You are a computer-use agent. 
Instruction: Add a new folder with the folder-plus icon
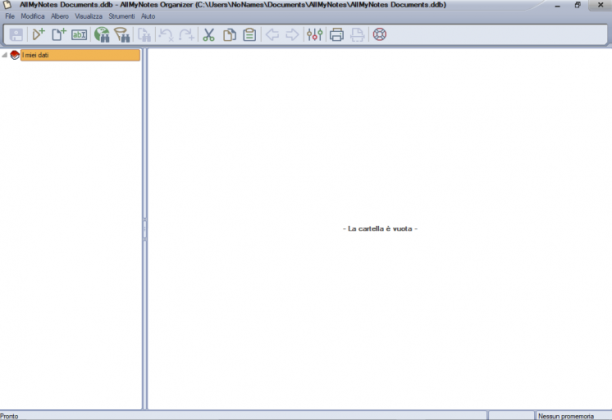tap(38, 34)
